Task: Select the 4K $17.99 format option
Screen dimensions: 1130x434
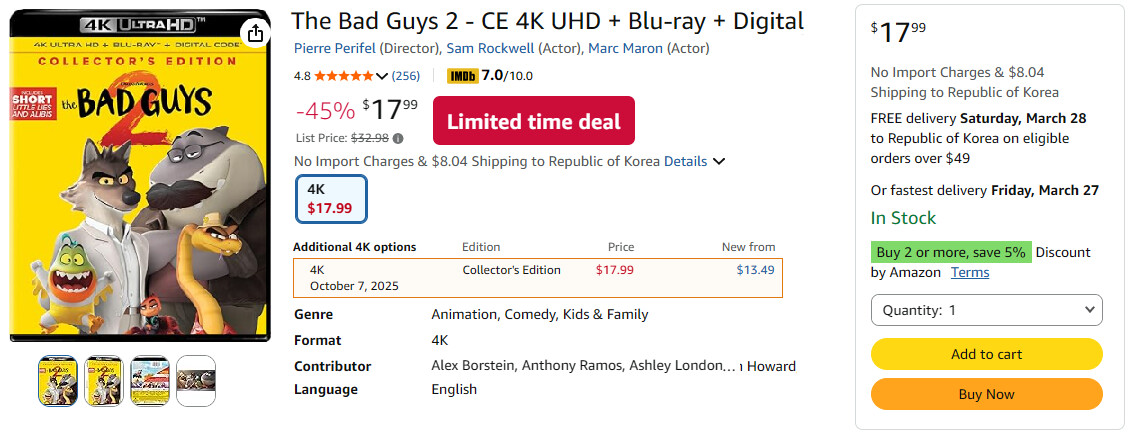Action: [x=331, y=199]
